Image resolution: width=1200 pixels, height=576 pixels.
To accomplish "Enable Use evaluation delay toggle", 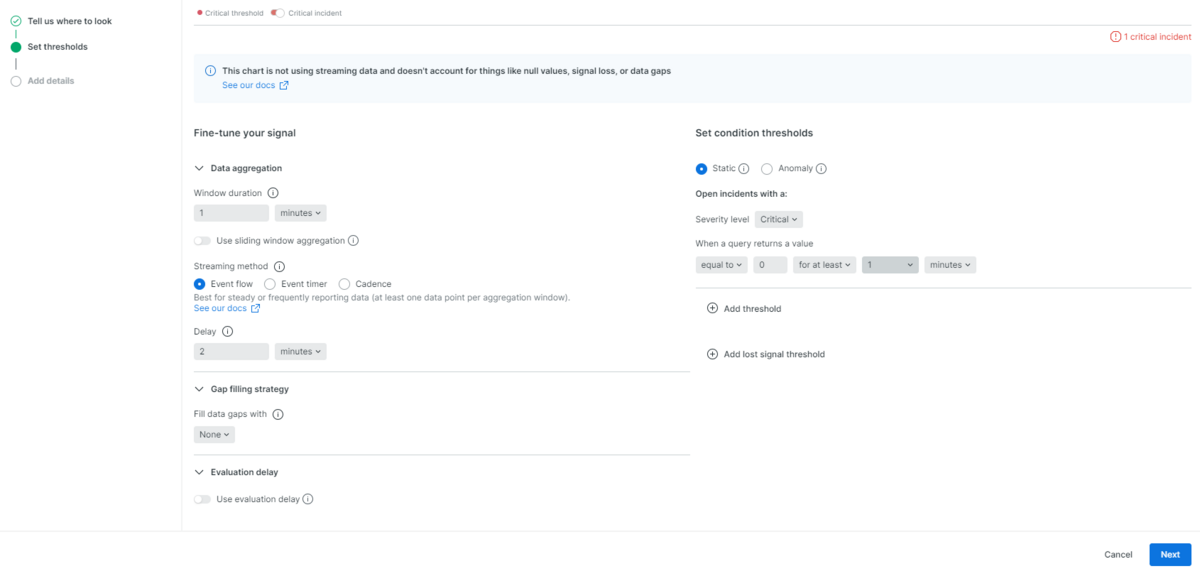I will tap(203, 499).
